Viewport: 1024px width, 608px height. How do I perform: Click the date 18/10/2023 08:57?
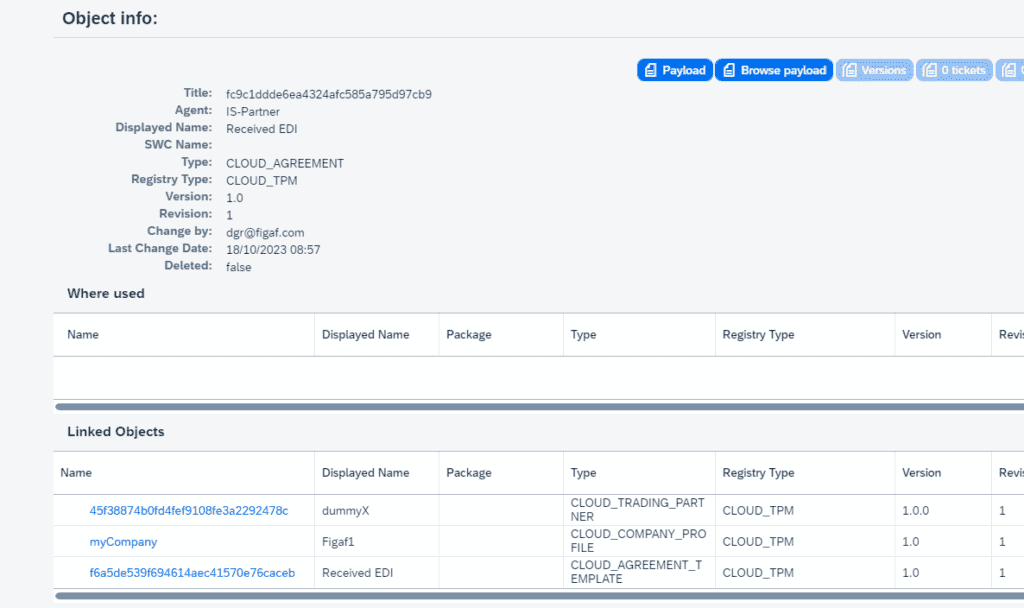click(x=273, y=249)
